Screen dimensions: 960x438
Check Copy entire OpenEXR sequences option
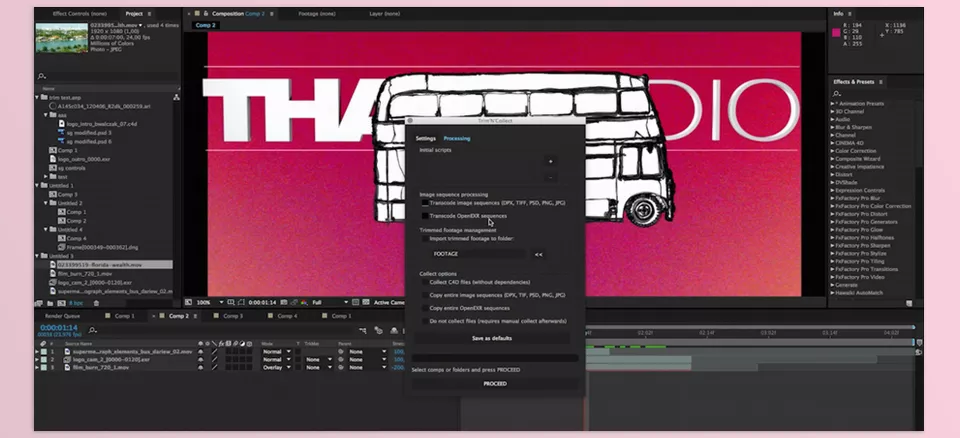click(x=425, y=308)
